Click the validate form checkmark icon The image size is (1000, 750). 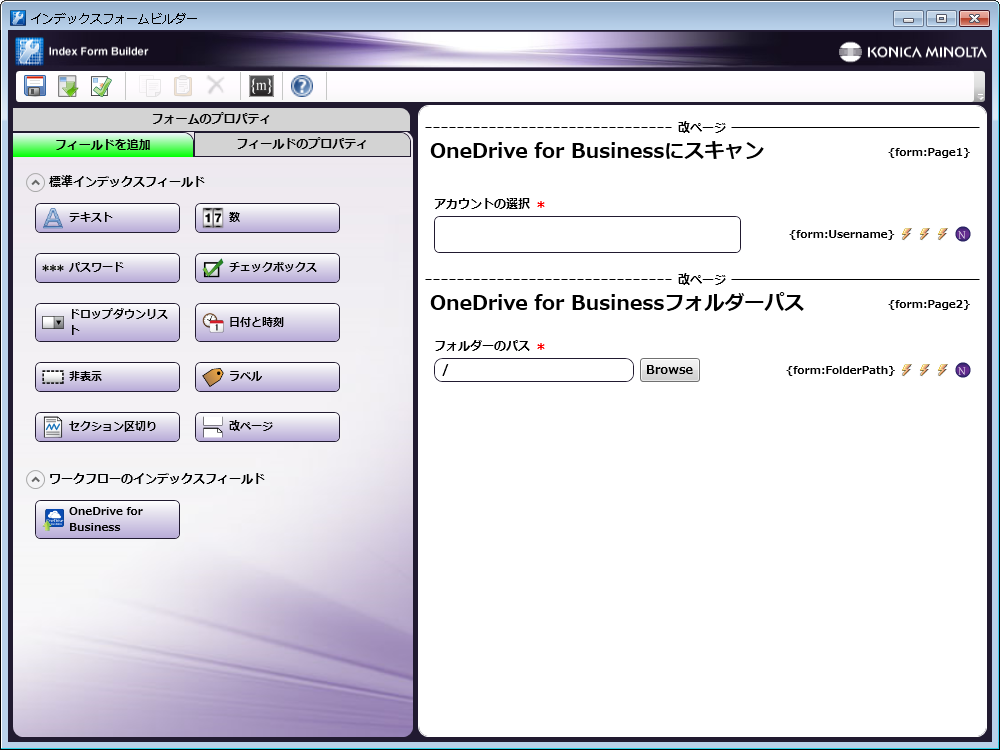[x=101, y=86]
